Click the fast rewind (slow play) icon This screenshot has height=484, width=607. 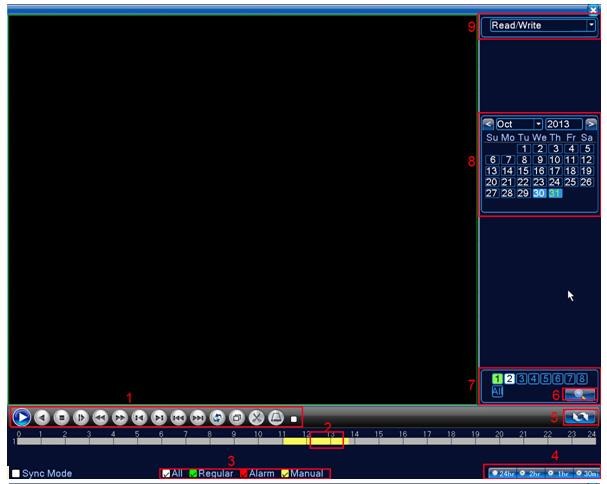coord(100,417)
